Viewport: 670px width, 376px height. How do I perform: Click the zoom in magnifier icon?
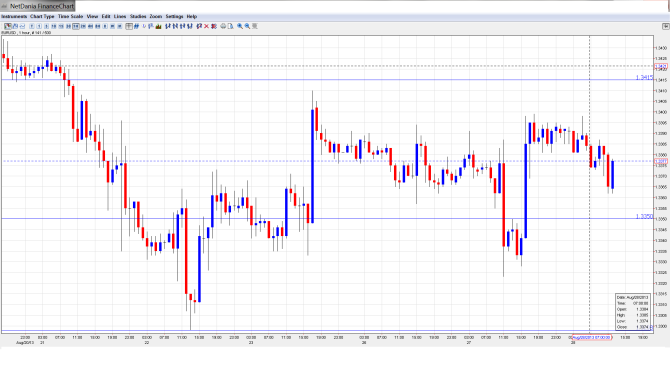pyautogui.click(x=240, y=26)
